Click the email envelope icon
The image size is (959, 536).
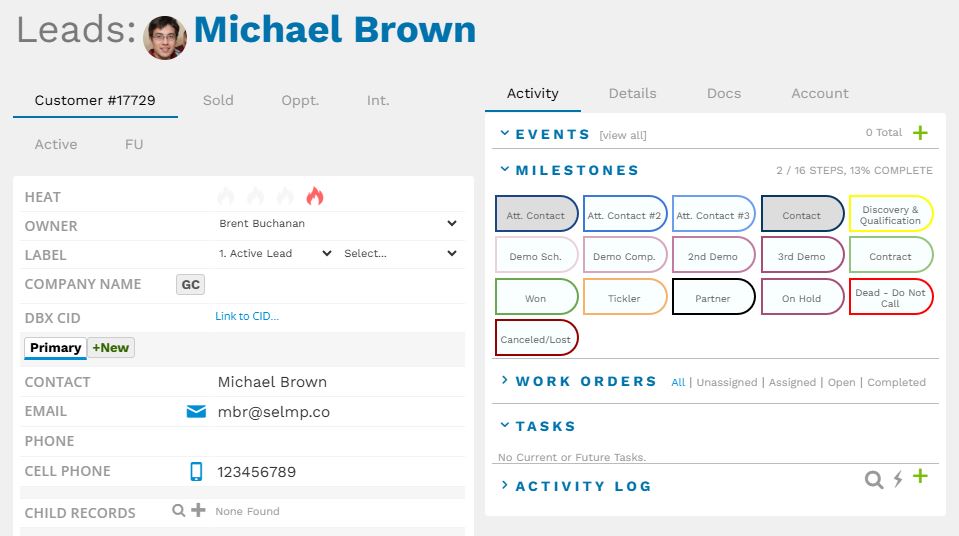196,411
